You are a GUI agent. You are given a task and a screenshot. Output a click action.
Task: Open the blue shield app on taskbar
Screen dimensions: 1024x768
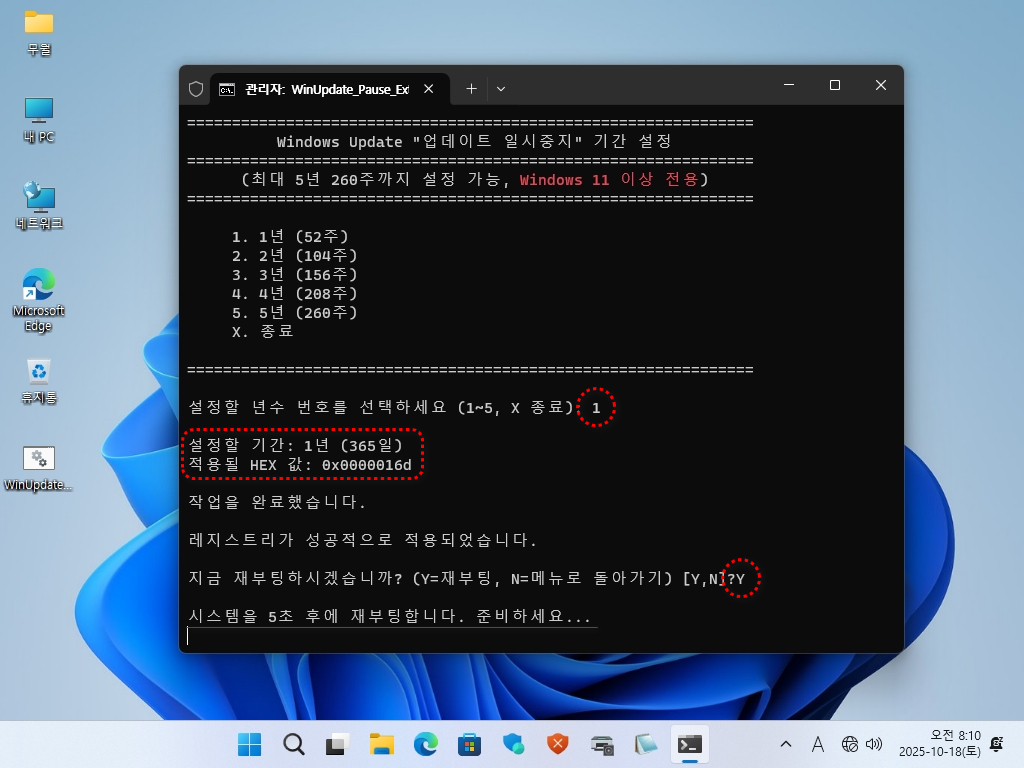(513, 744)
